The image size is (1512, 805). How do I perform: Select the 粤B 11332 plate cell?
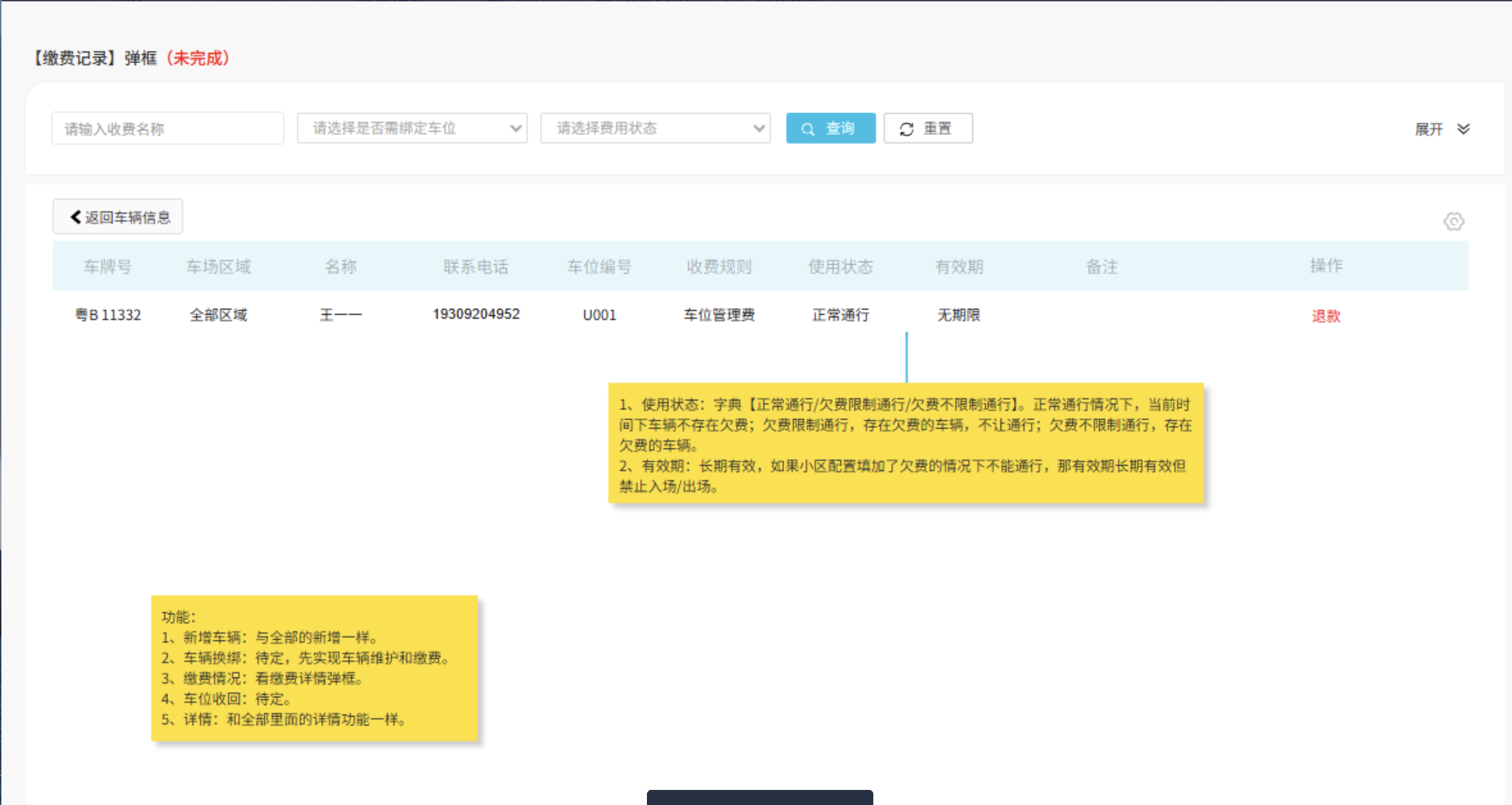point(108,315)
